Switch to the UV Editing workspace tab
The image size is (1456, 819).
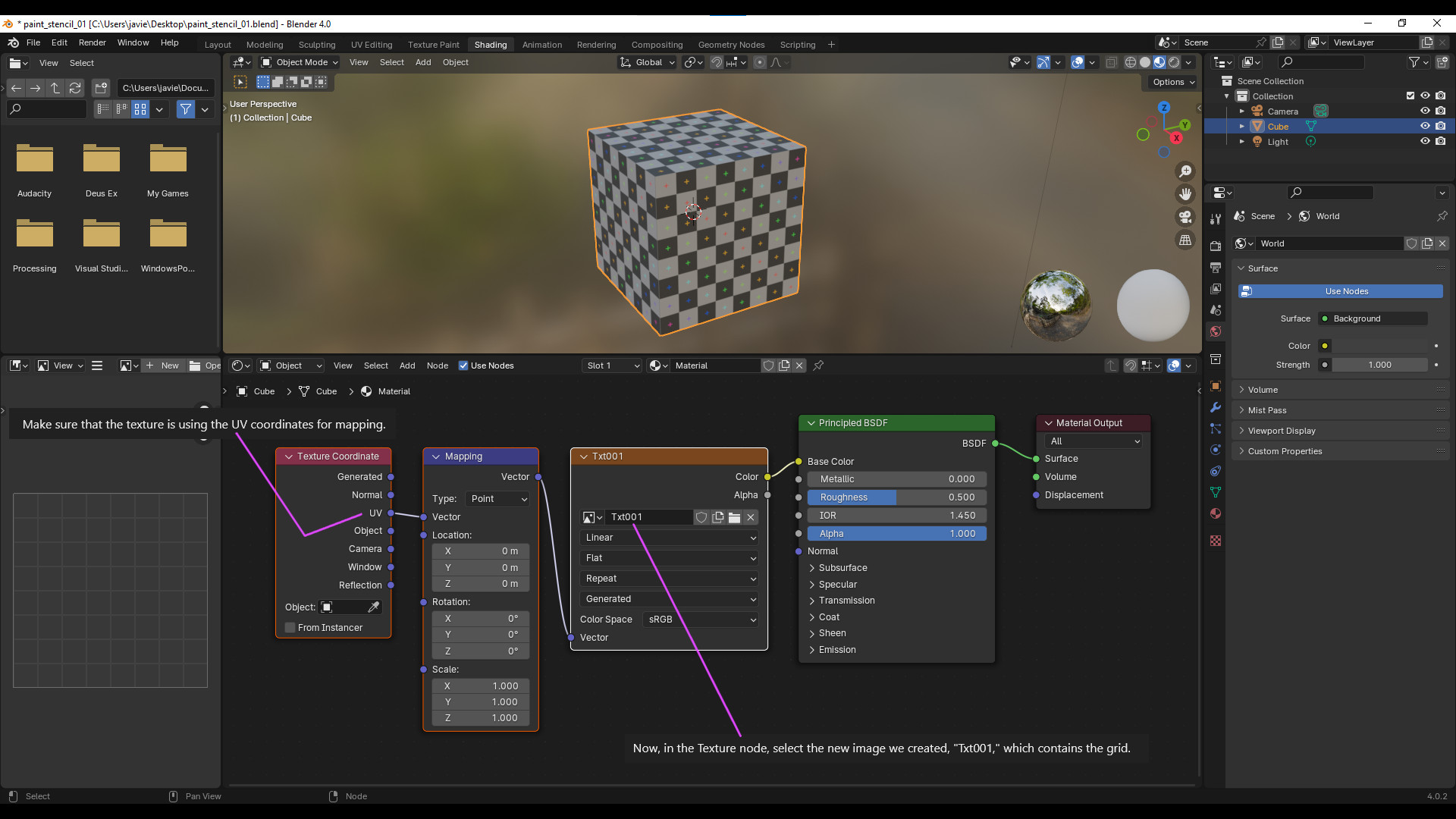click(x=372, y=45)
